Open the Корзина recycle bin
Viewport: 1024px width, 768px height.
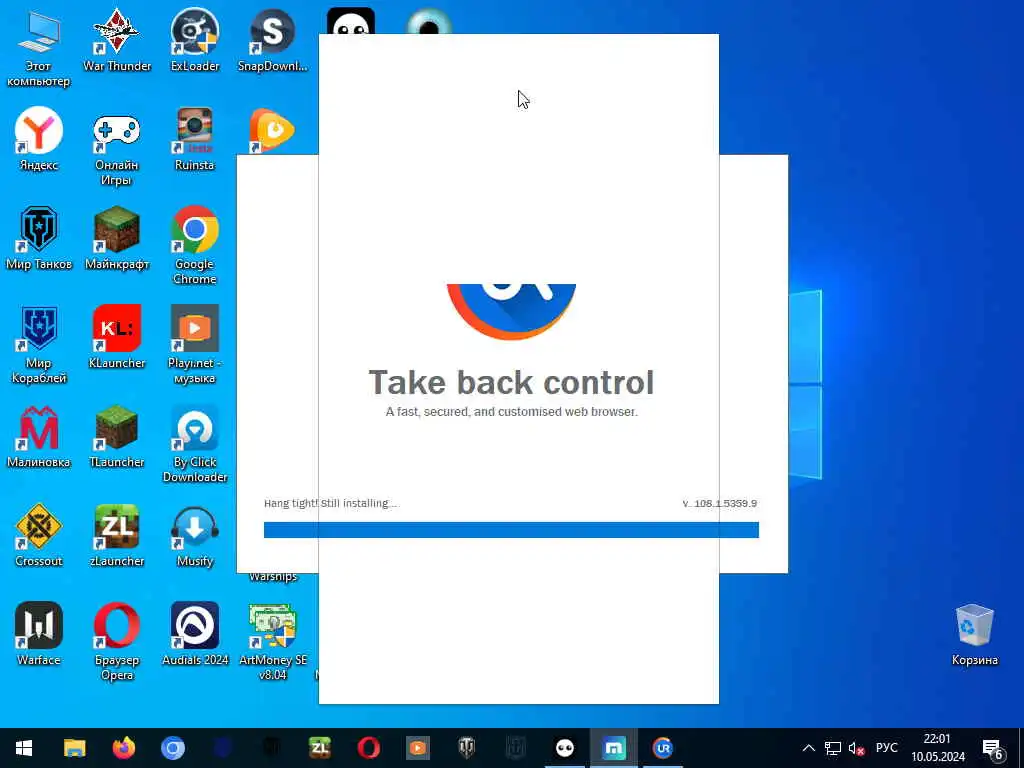pos(974,635)
